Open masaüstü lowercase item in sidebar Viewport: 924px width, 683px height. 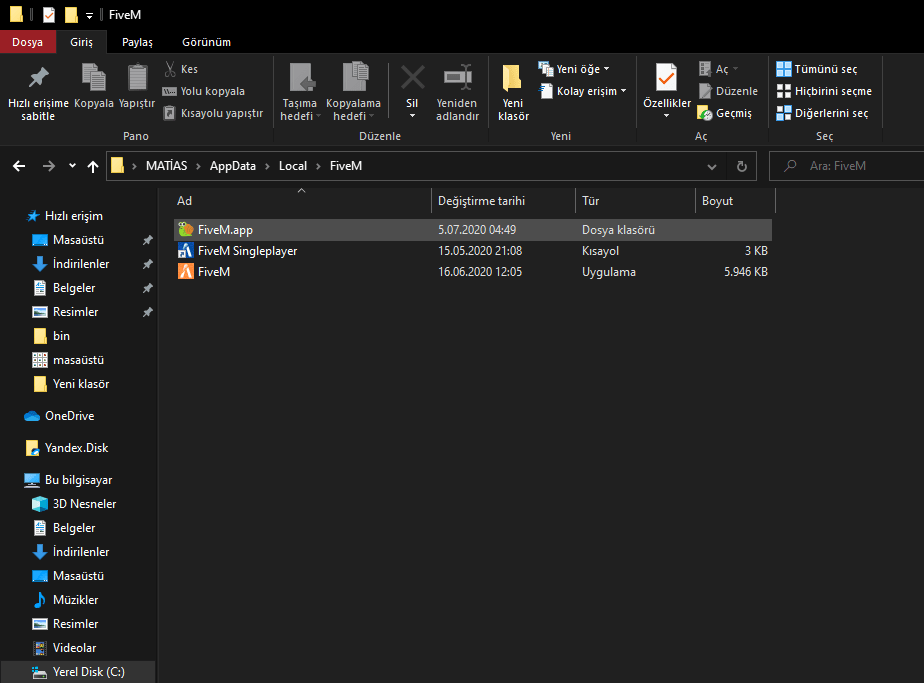tap(68, 360)
